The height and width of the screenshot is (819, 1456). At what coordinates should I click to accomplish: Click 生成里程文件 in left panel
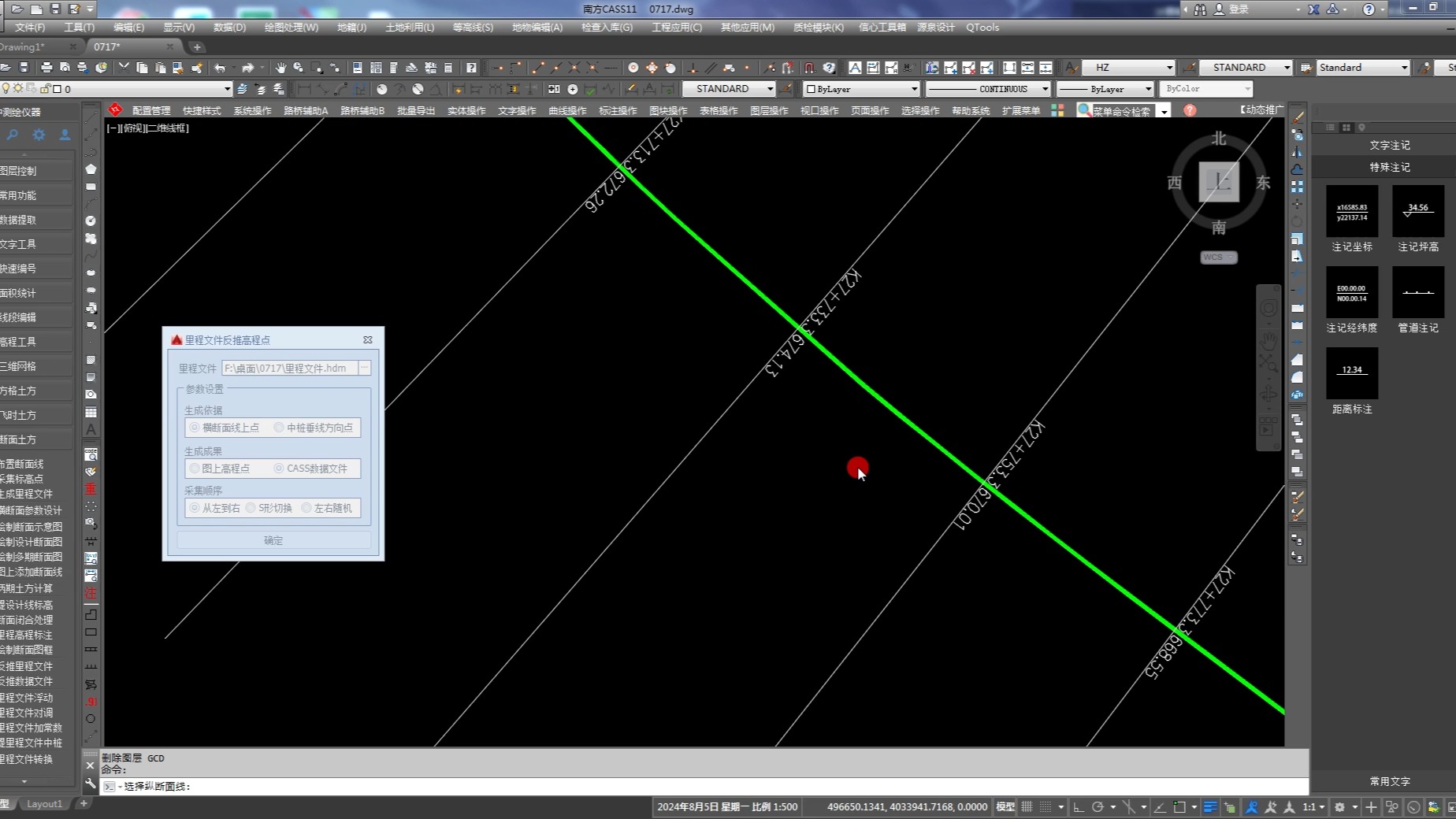click(26, 494)
